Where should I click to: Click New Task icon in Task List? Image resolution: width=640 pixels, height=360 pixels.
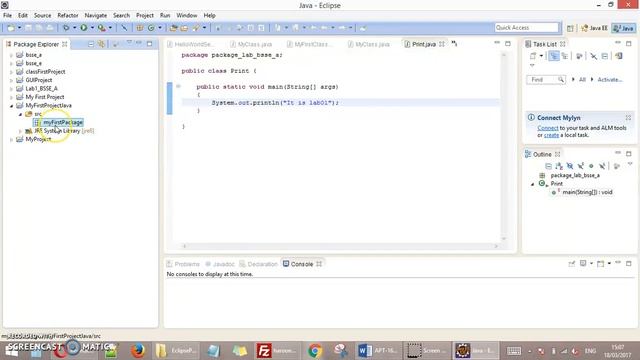pos(533,56)
